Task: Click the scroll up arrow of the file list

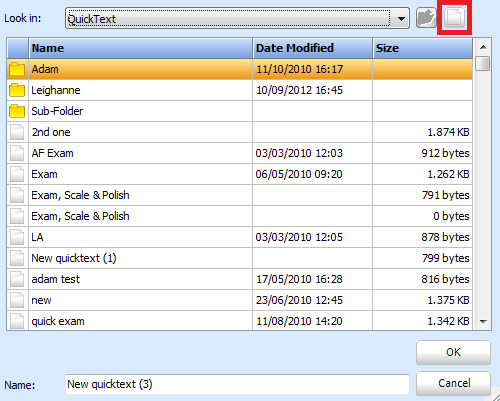Action: [483, 47]
